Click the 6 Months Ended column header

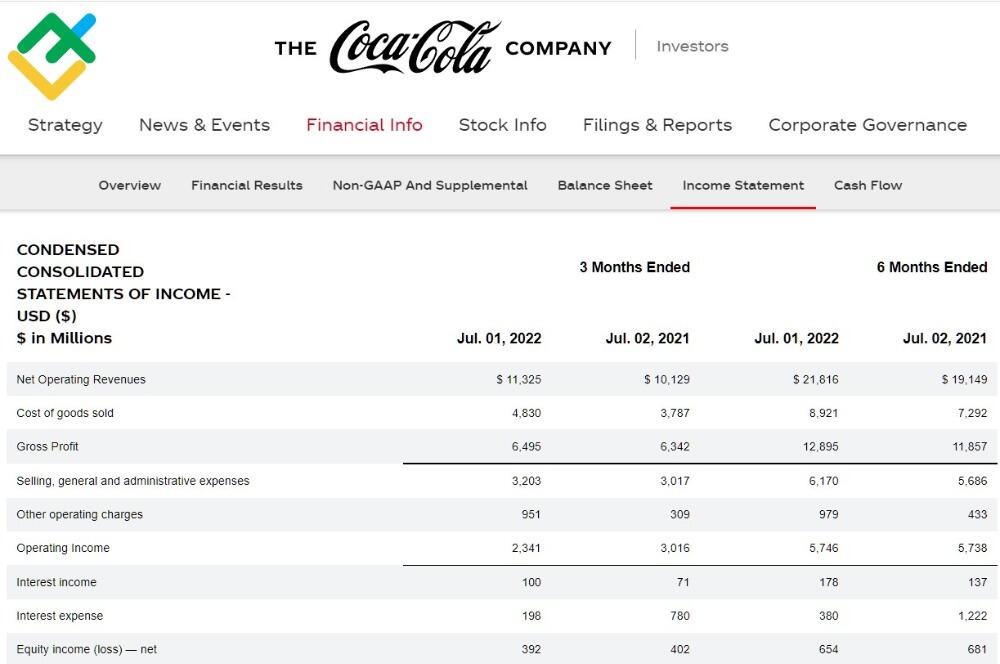click(x=931, y=267)
